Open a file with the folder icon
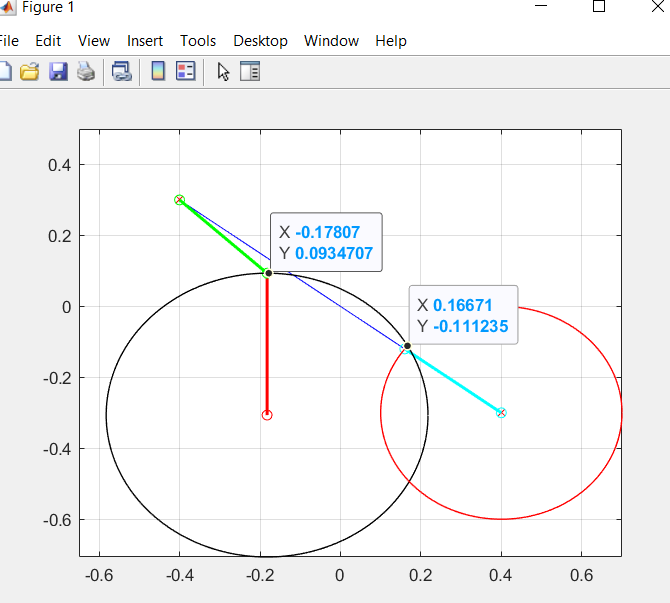The height and width of the screenshot is (603, 670). click(x=30, y=72)
